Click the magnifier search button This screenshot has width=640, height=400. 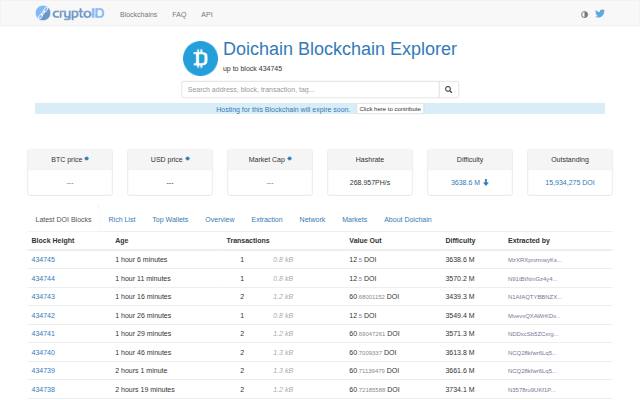pos(449,89)
